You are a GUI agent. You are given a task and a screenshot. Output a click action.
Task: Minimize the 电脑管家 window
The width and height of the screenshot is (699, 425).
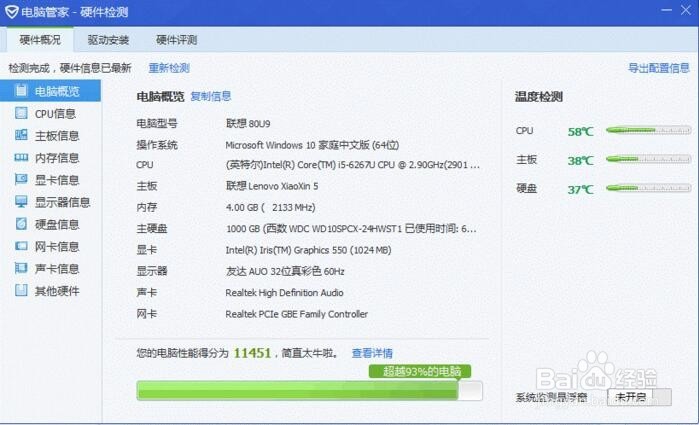click(x=666, y=10)
